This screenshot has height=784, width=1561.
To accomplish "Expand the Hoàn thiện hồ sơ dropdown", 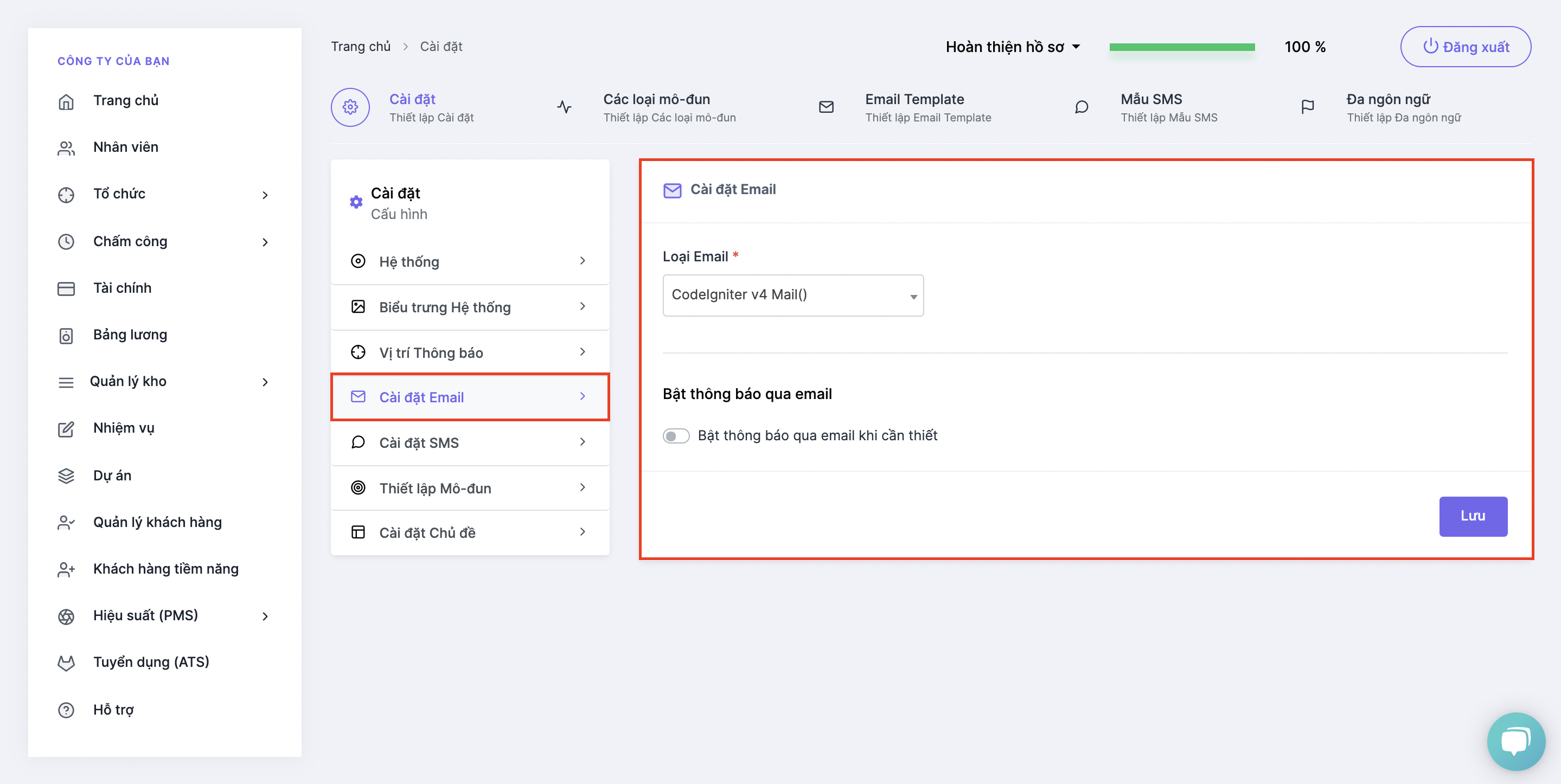I will point(1013,47).
